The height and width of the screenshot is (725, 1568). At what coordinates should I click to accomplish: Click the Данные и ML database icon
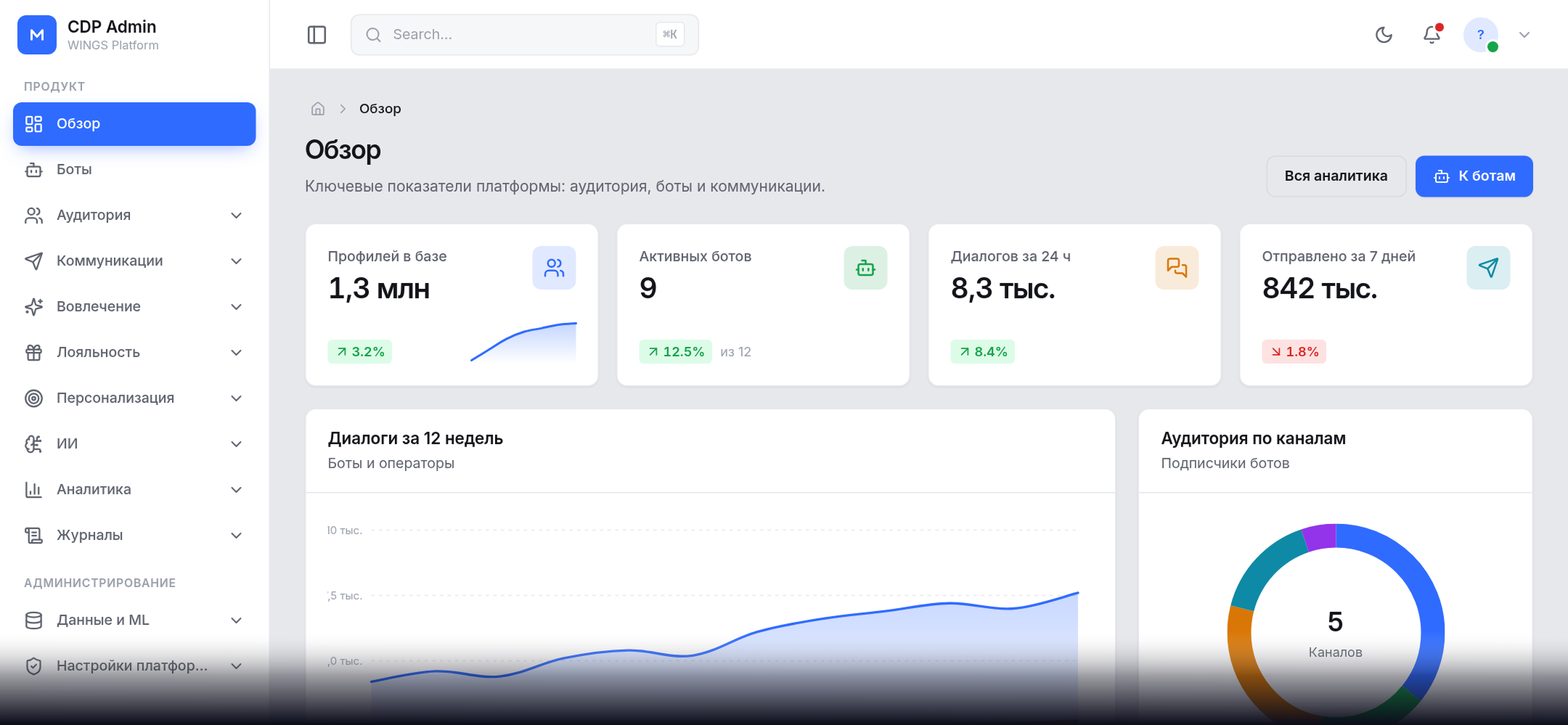(x=33, y=620)
